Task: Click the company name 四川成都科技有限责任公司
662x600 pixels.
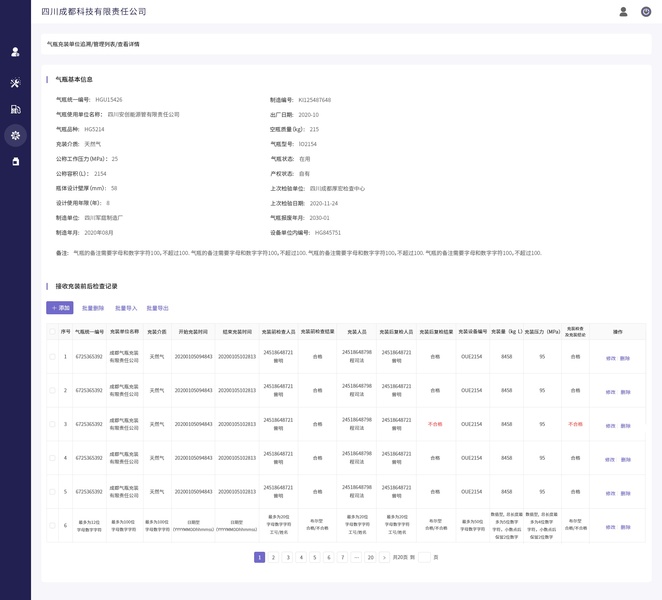Action: (94, 12)
